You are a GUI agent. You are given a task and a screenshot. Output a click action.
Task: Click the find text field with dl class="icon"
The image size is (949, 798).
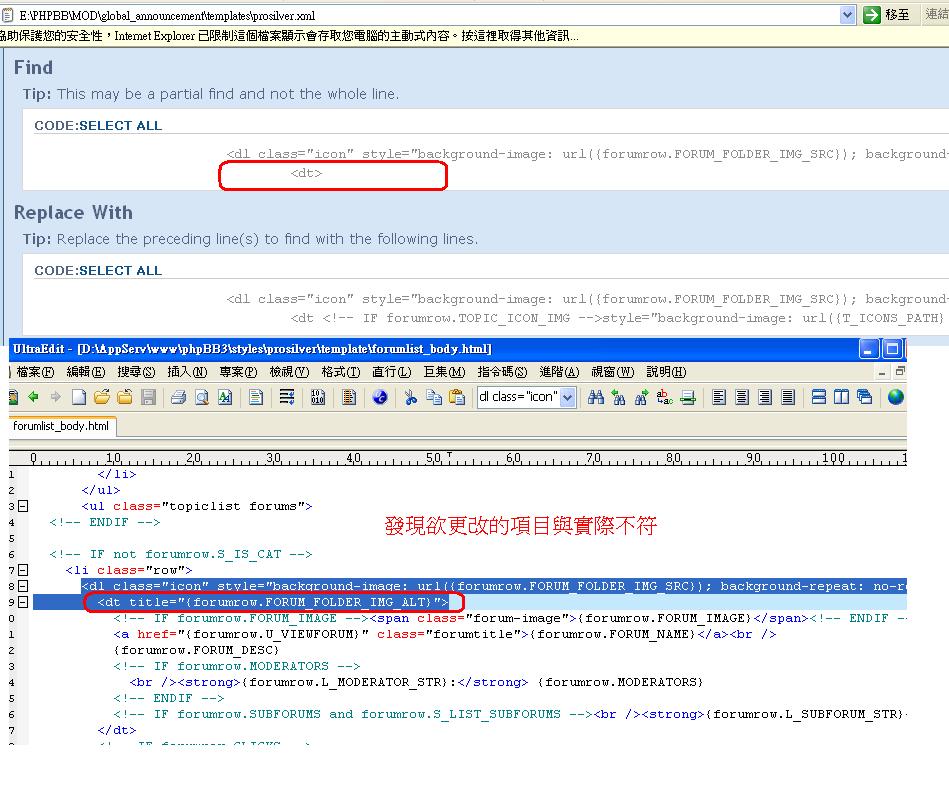[x=519, y=397]
